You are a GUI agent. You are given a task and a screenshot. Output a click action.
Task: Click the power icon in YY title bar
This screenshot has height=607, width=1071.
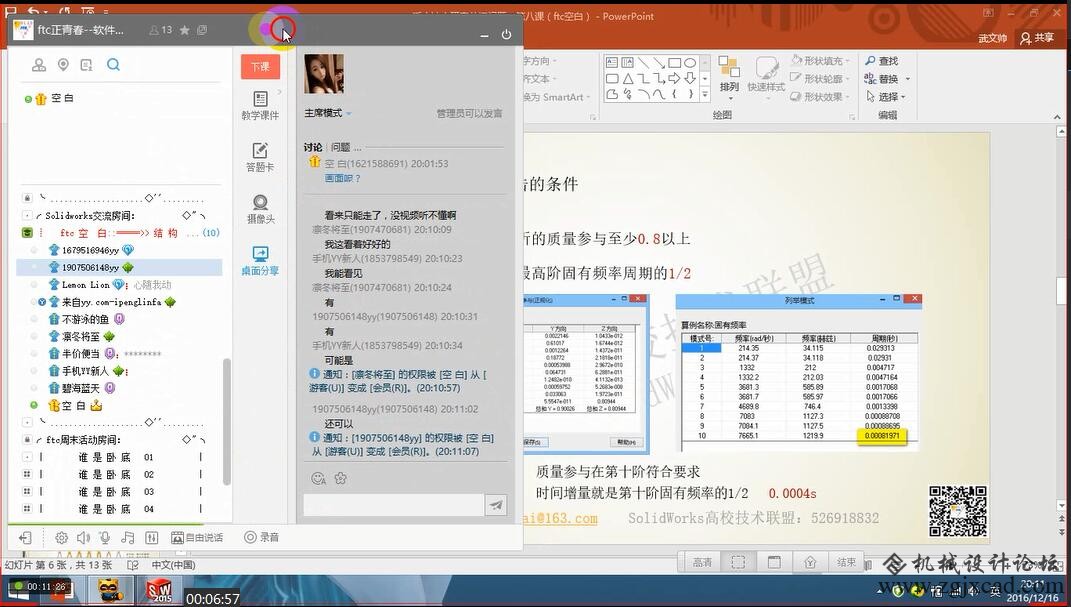click(x=506, y=34)
